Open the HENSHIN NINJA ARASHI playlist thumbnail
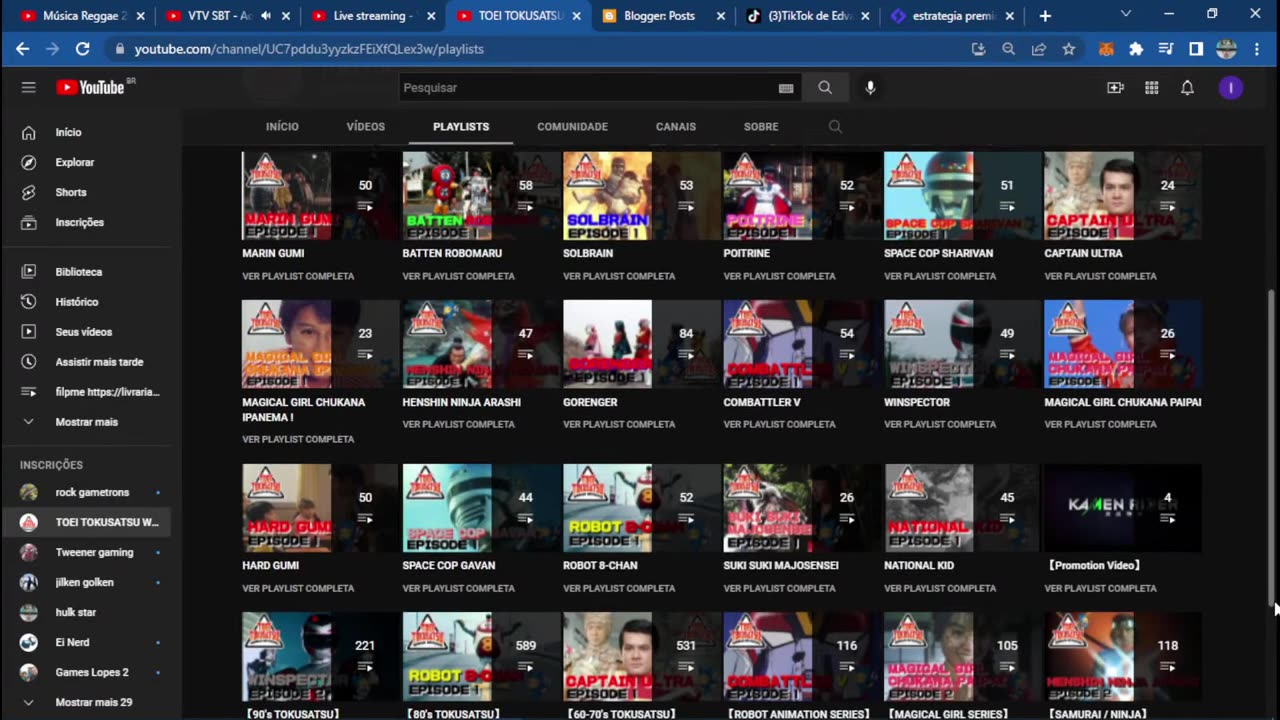This screenshot has height=720, width=1280. pyautogui.click(x=481, y=344)
